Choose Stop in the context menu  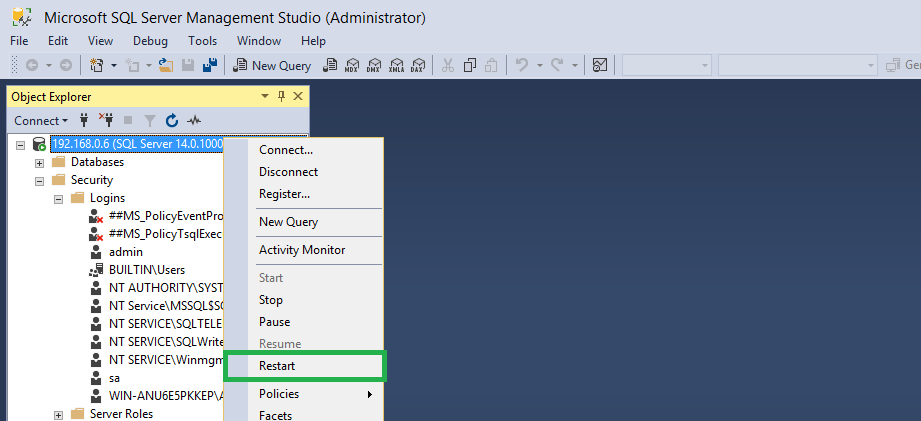click(304, 300)
